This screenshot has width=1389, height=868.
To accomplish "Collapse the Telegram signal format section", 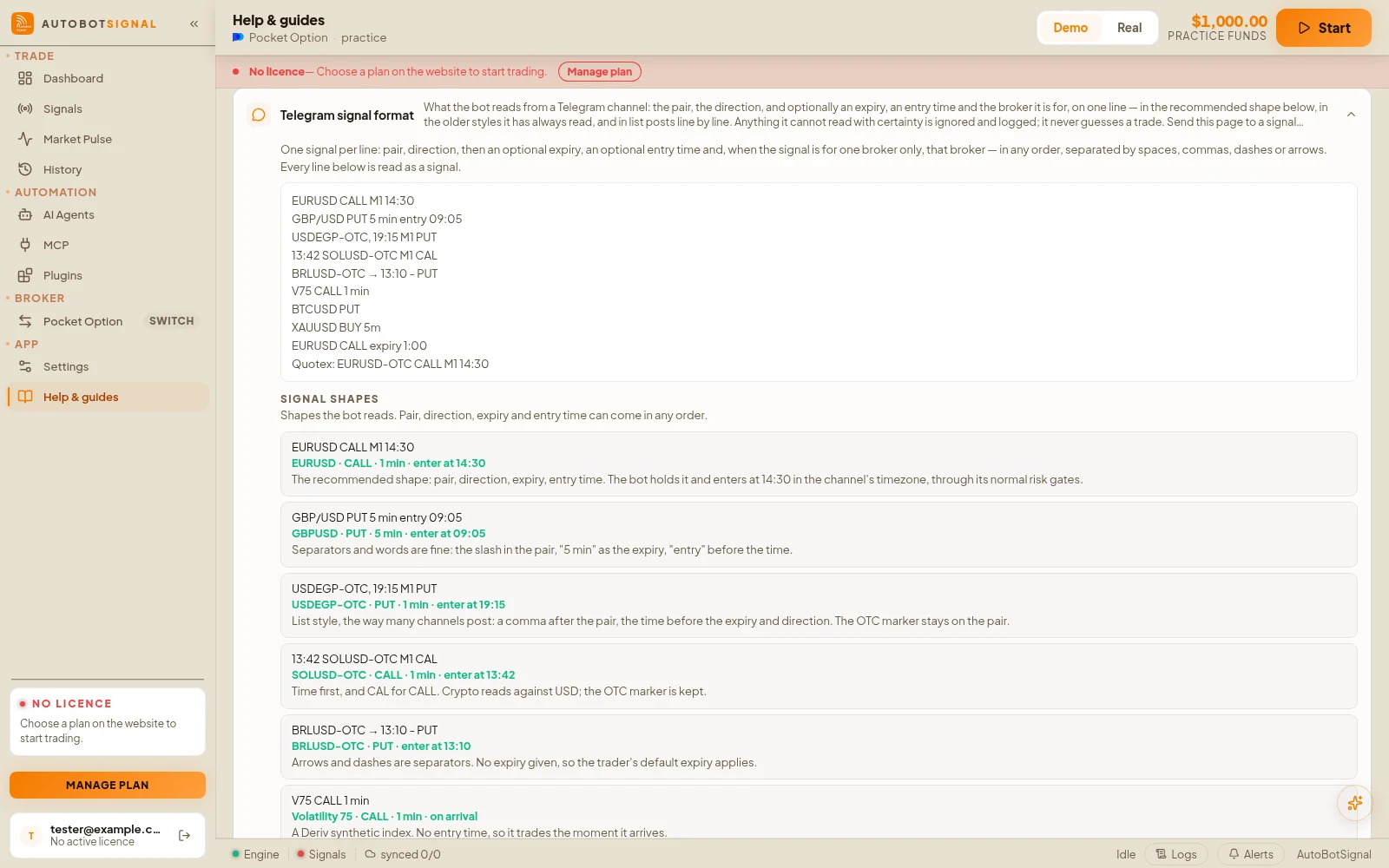I will (1351, 115).
